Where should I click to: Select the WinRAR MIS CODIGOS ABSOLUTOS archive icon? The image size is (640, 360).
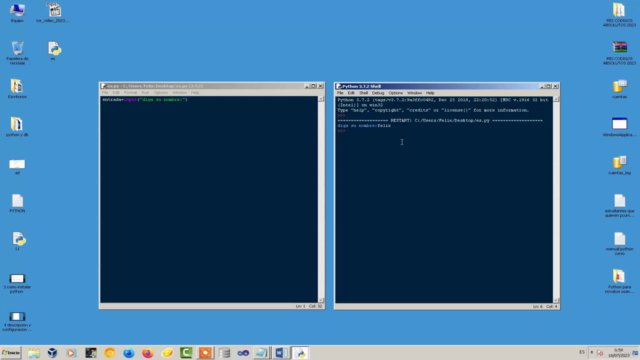pyautogui.click(x=620, y=53)
